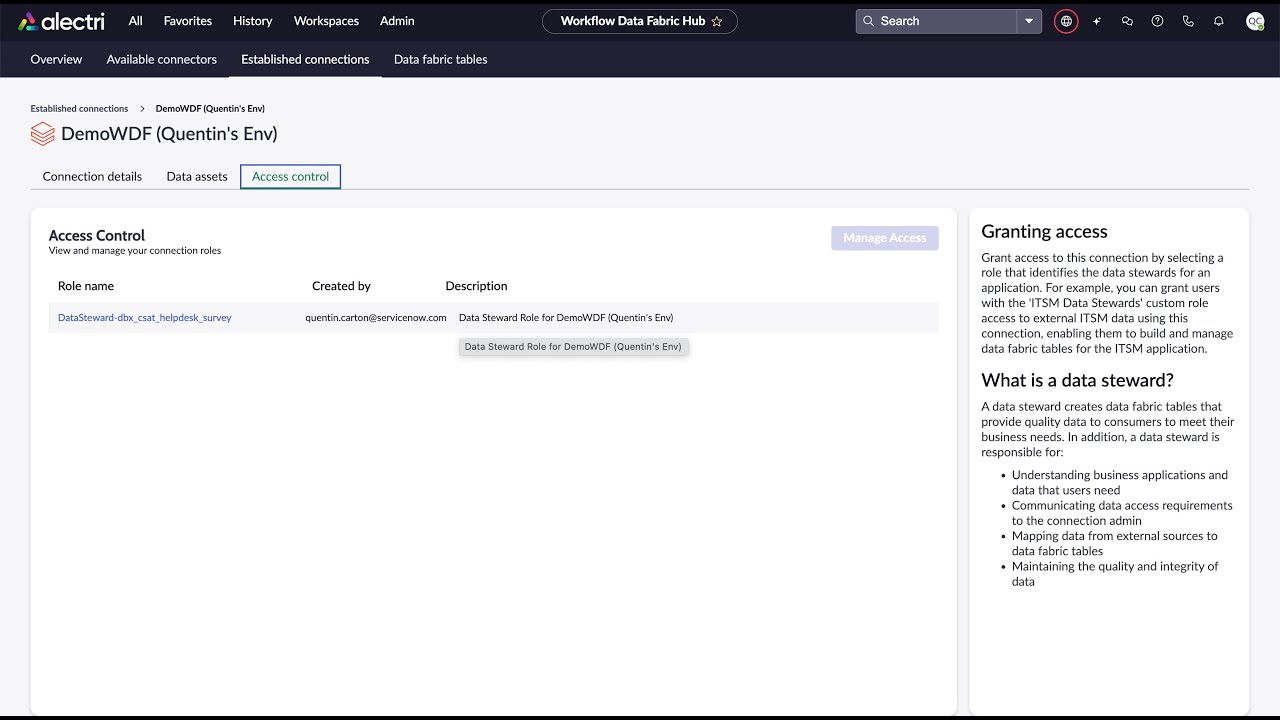1280x720 pixels.
Task: Click the Manage Access button
Action: [885, 238]
